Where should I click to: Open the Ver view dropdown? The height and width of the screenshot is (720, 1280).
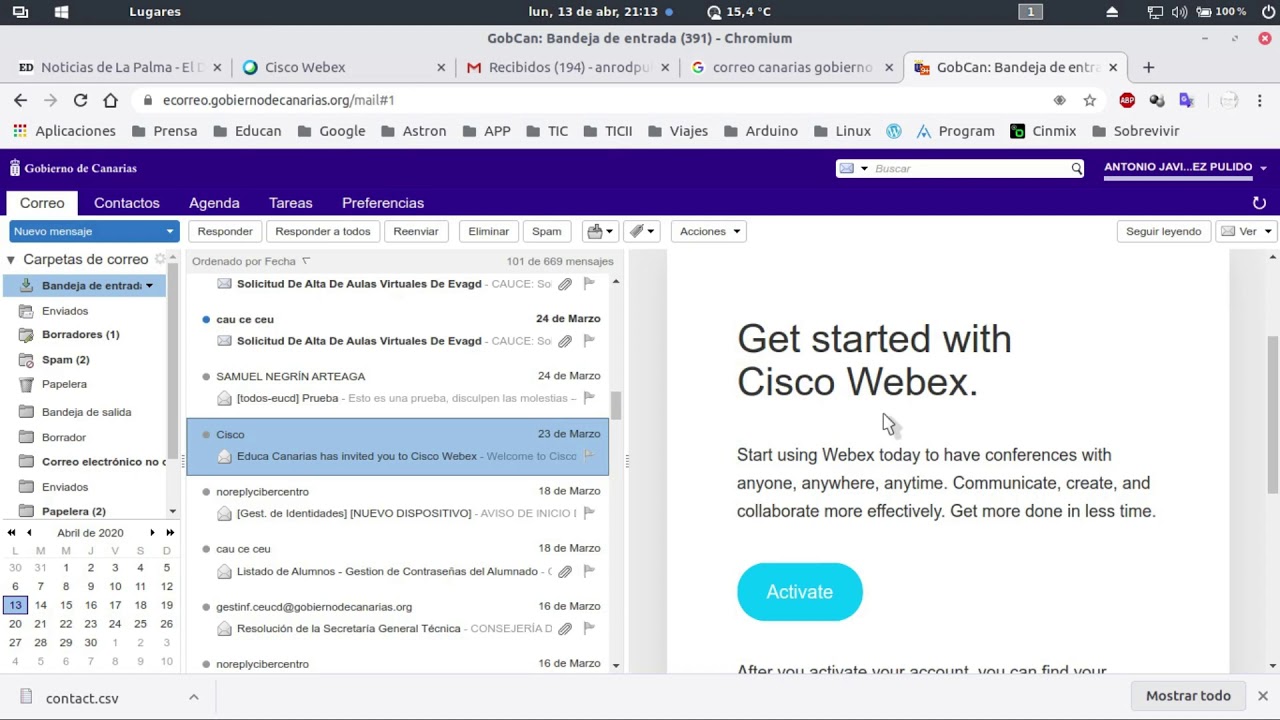[1245, 231]
